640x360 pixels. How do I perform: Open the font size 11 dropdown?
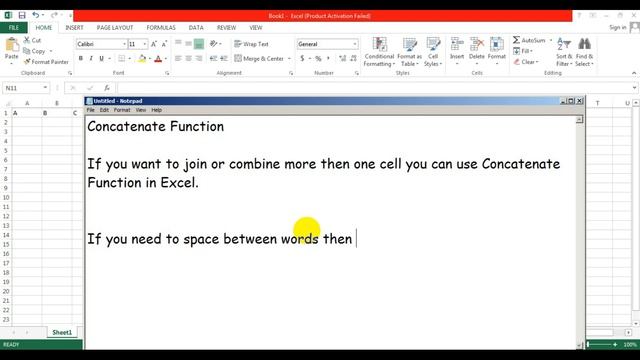click(x=144, y=44)
